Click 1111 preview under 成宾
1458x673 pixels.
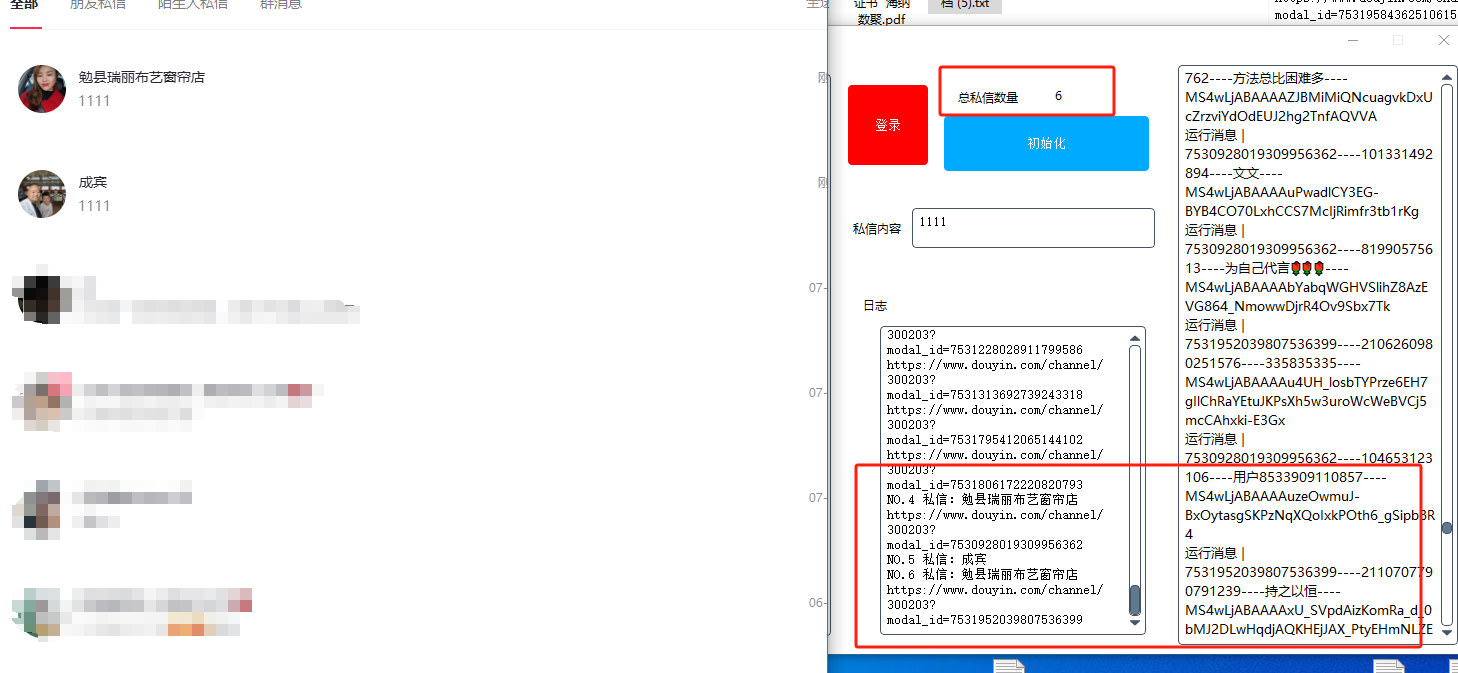point(94,206)
